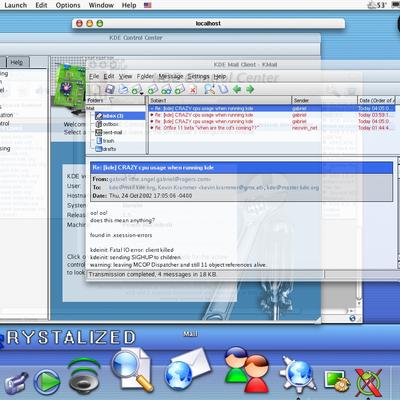The height and width of the screenshot is (400, 400).
Task: Go to next message with right green arrow
Action: click(x=250, y=89)
